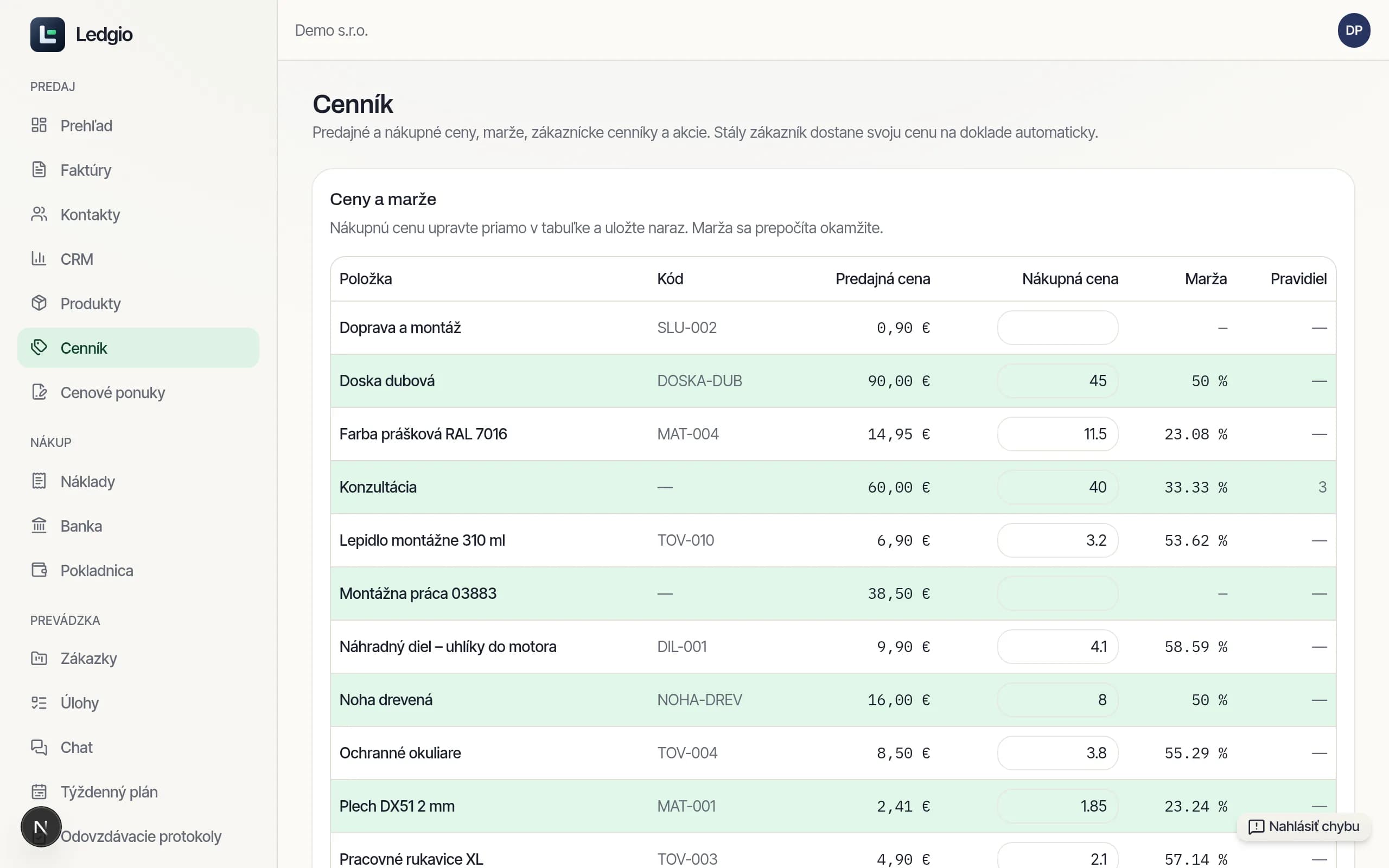
Task: Open the Faktúry document icon
Action: point(39,169)
